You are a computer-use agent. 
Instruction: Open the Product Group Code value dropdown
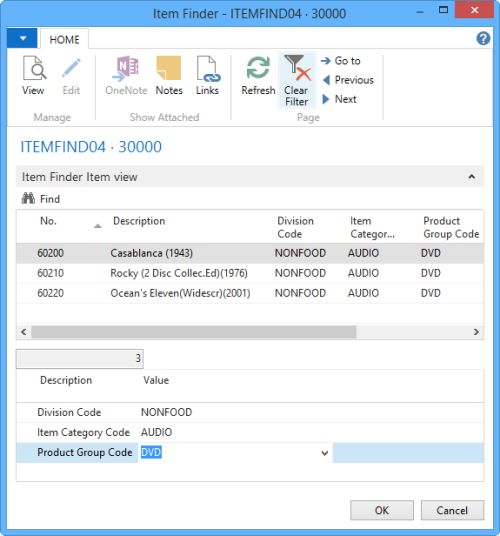click(x=325, y=453)
